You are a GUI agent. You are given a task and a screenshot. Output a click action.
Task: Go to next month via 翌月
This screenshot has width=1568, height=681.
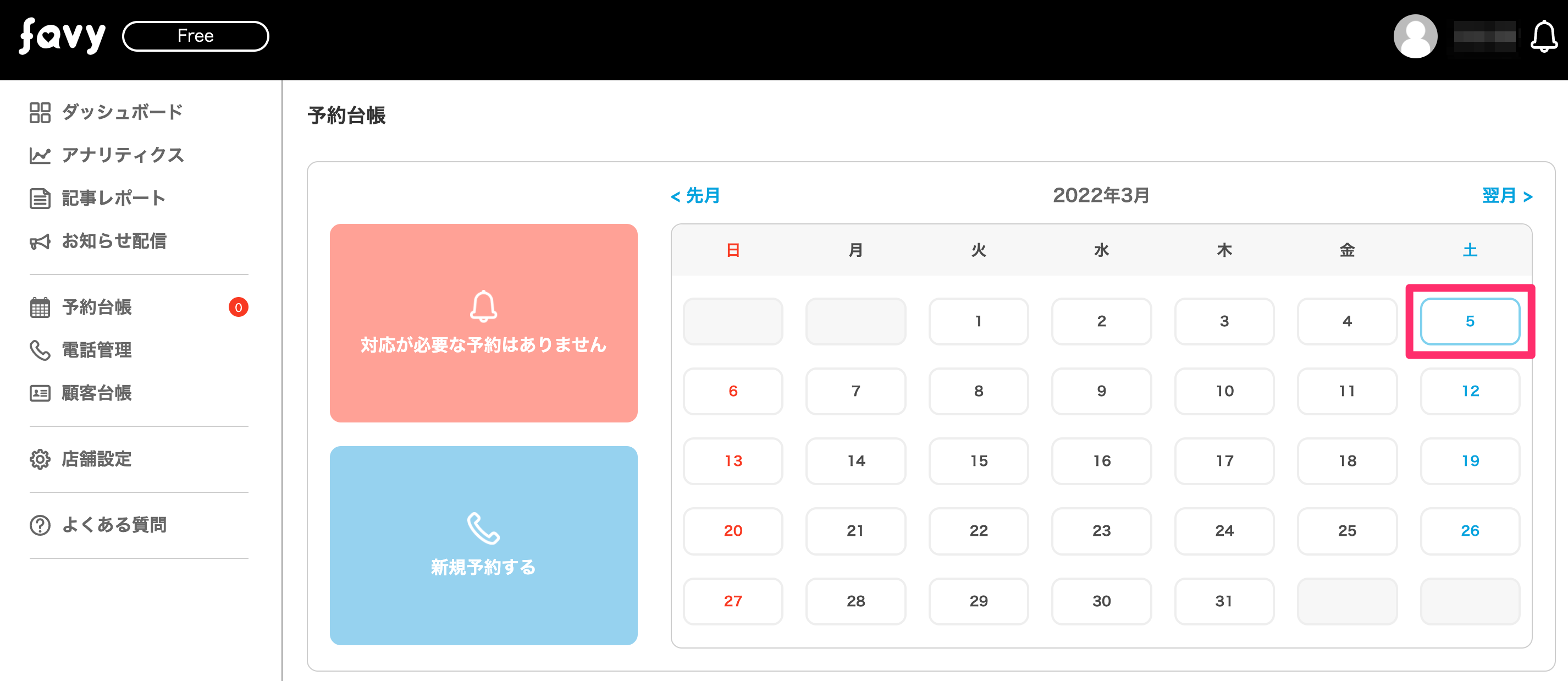(1506, 196)
